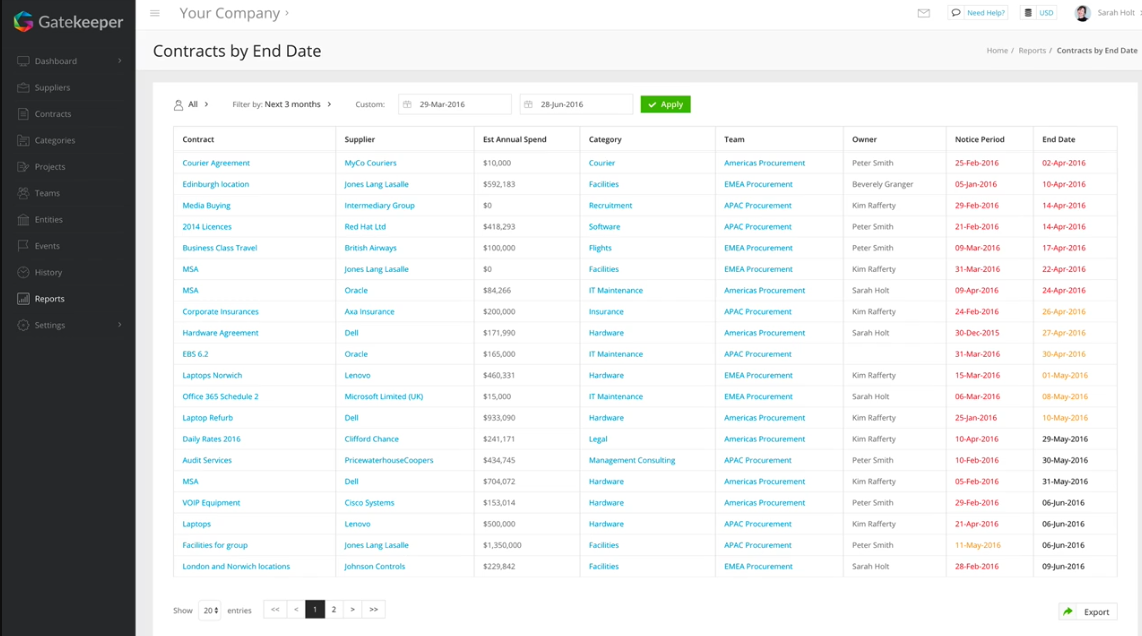Click the Teams people icon in sidebar
The height and width of the screenshot is (636, 1142).
[x=23, y=193]
